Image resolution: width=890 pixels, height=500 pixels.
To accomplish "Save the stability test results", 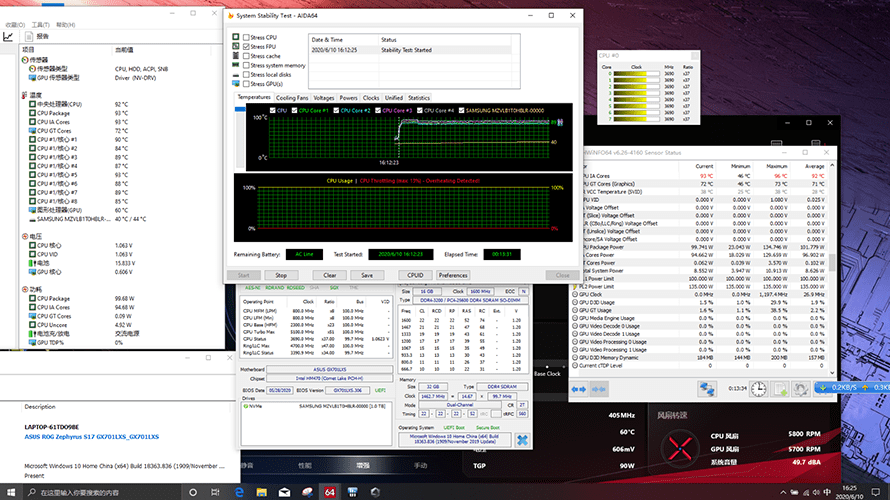I will pyautogui.click(x=367, y=275).
